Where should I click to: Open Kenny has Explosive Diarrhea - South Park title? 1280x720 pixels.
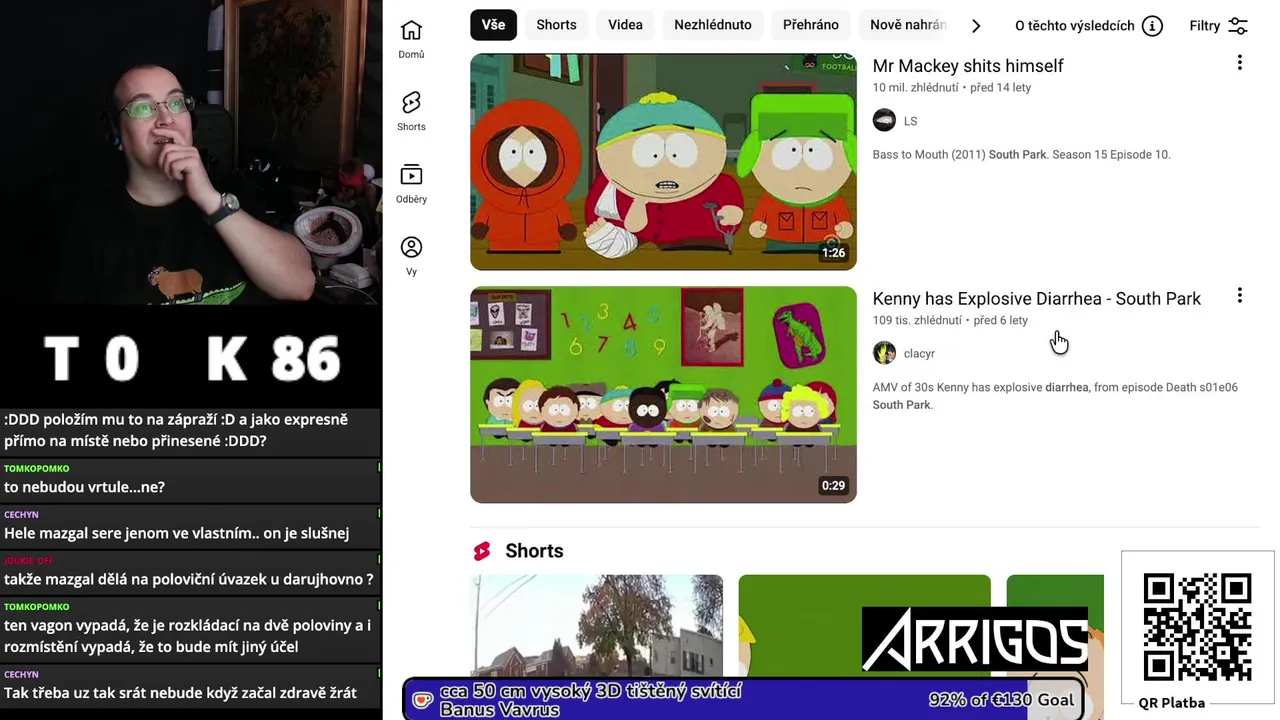point(1036,299)
